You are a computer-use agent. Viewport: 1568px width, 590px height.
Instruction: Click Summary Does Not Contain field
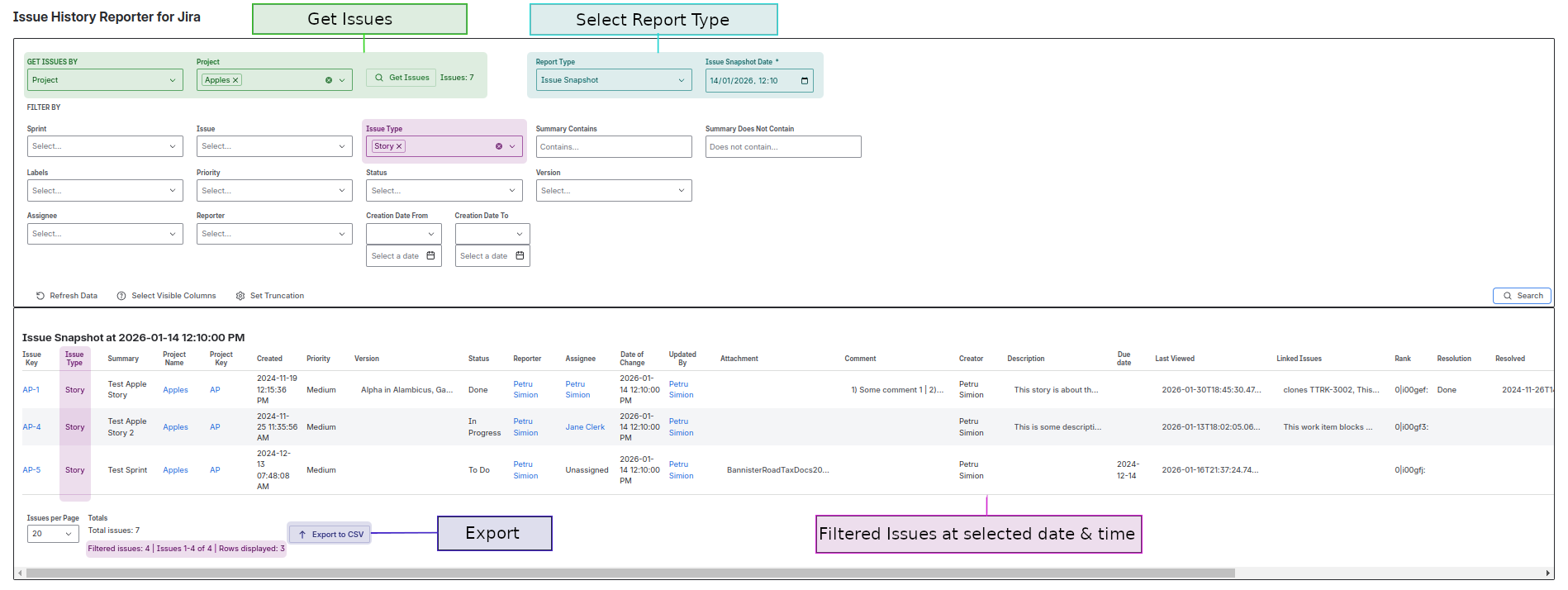pos(783,147)
